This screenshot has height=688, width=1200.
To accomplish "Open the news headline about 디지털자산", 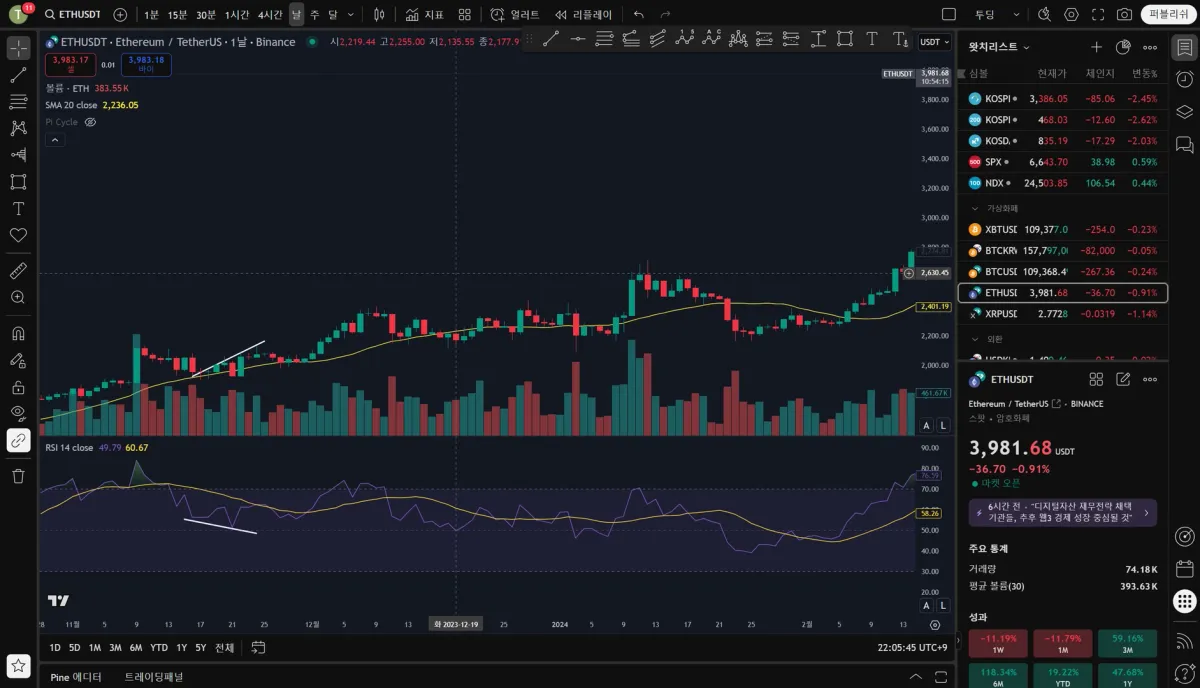I will tap(1063, 512).
